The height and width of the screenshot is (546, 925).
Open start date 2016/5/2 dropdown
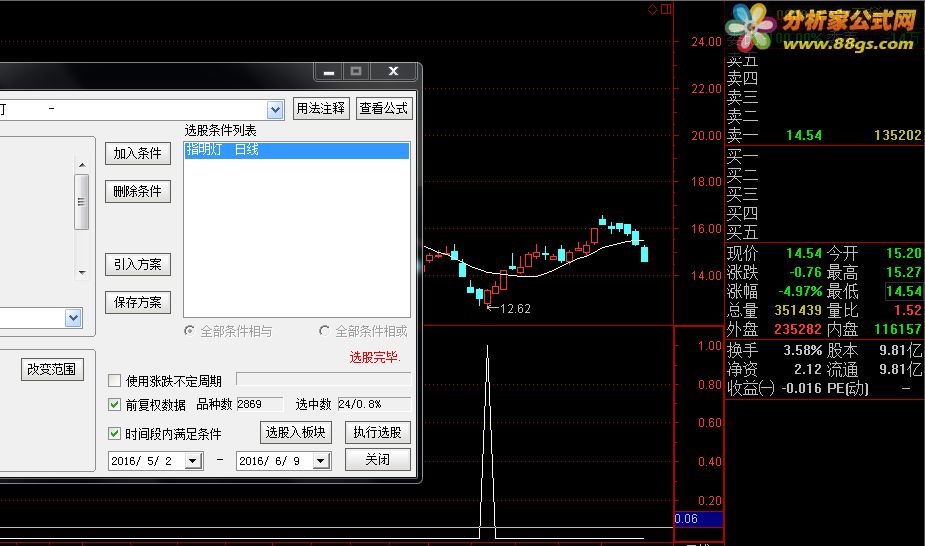(x=193, y=461)
